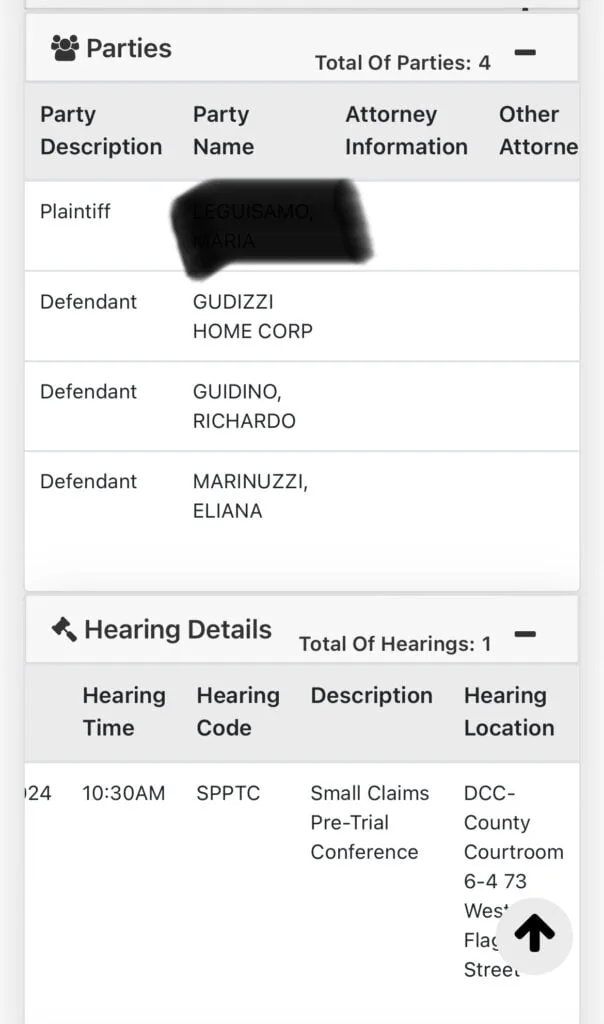This screenshot has height=1024, width=604.
Task: Select the Party Description column header
Action: [x=100, y=131]
